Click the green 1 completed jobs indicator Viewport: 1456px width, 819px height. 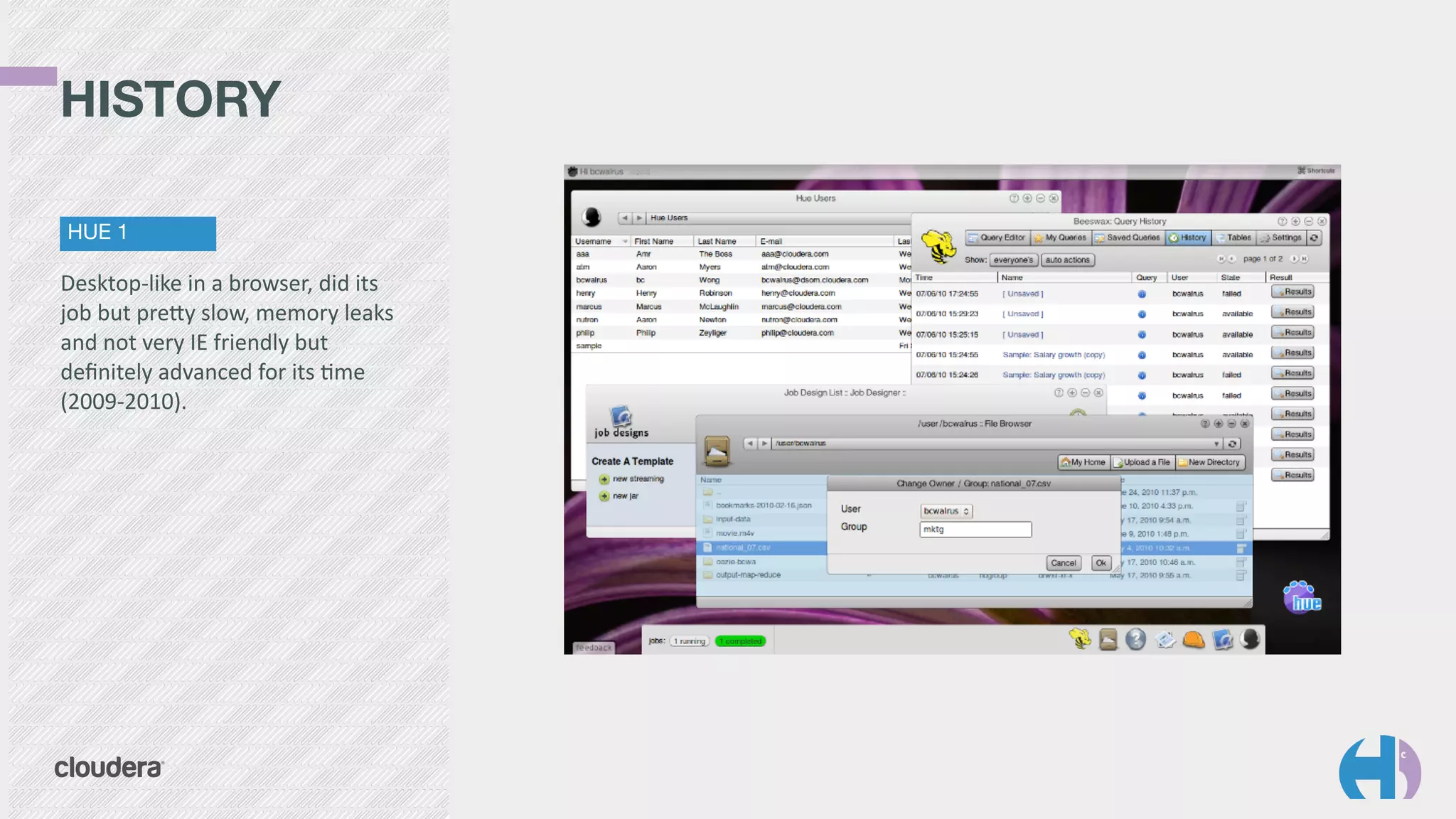[x=740, y=641]
